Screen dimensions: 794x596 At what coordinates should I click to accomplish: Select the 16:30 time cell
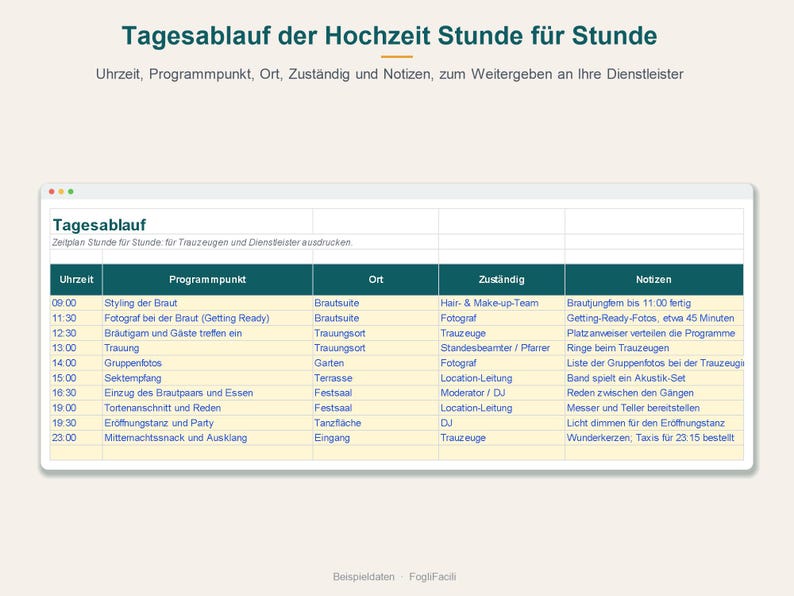[76, 393]
